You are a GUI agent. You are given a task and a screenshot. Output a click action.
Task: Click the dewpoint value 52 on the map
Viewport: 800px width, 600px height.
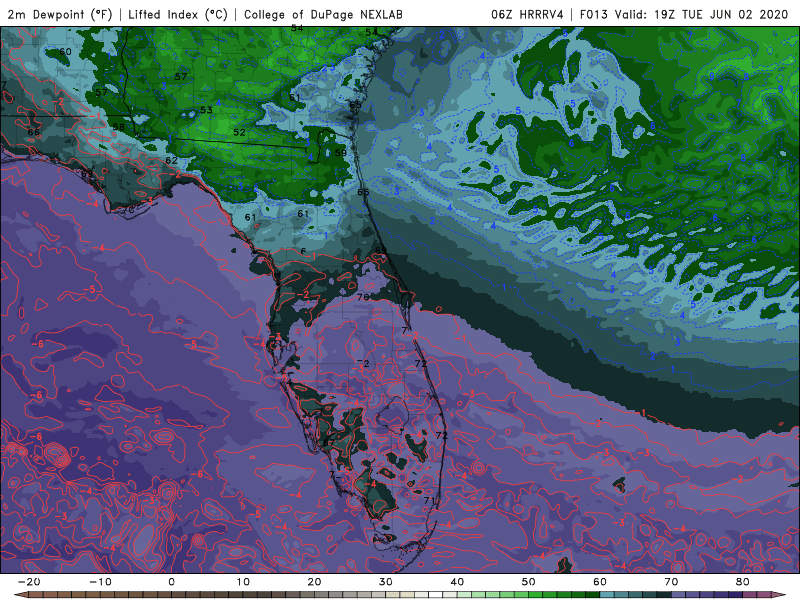pyautogui.click(x=239, y=132)
